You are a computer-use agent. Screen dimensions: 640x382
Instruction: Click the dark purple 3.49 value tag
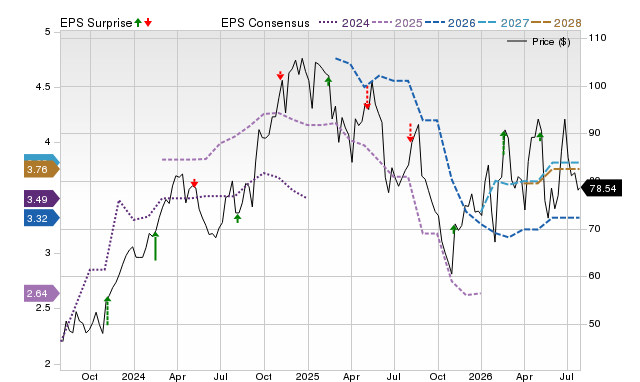pyautogui.click(x=42, y=200)
